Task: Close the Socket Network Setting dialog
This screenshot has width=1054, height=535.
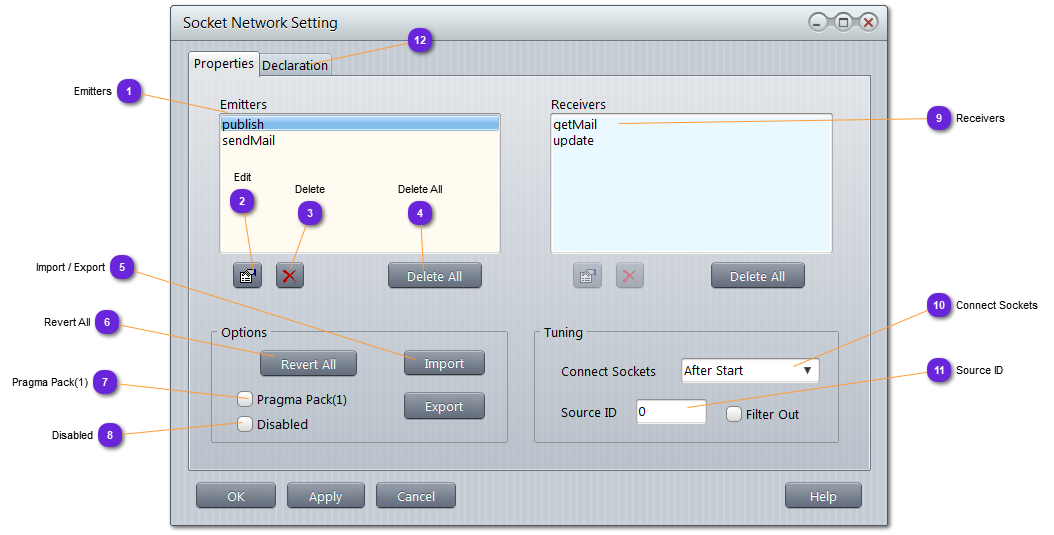Action: tap(868, 23)
